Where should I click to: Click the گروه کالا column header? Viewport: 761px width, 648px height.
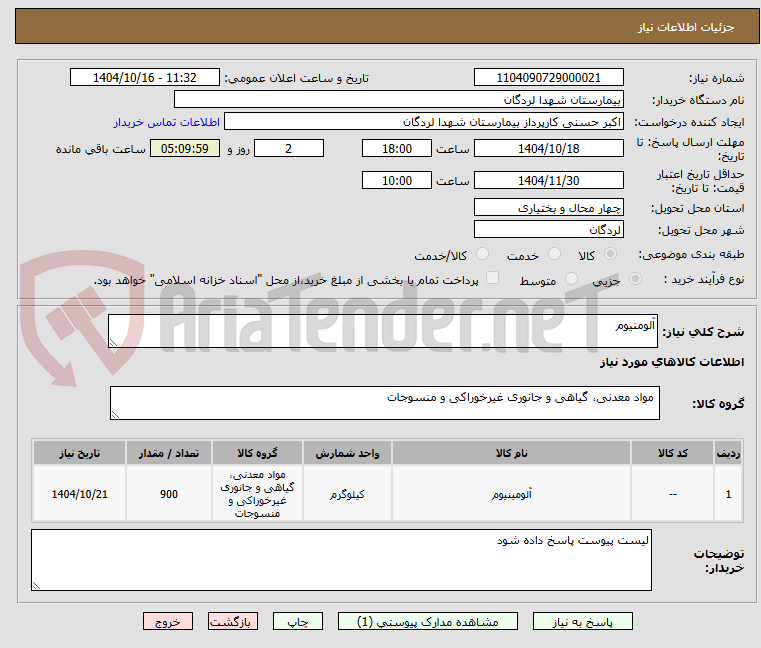click(257, 453)
